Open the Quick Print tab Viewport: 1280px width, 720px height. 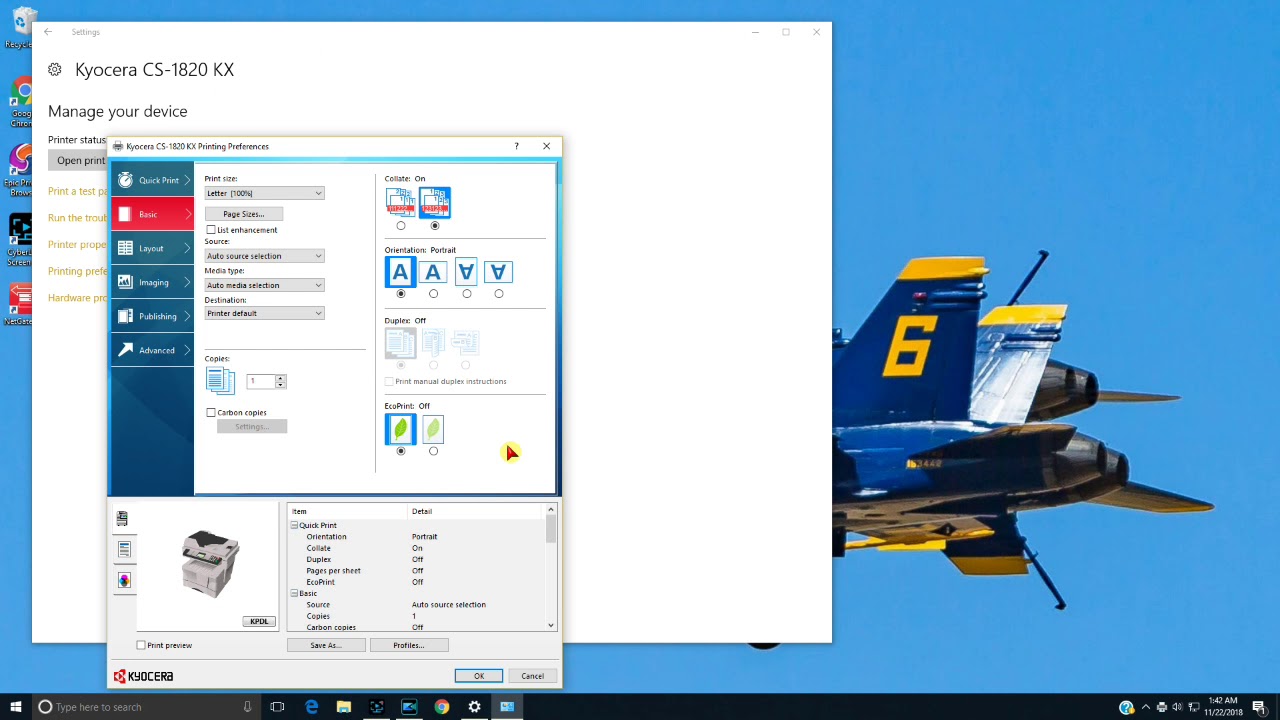pos(152,180)
